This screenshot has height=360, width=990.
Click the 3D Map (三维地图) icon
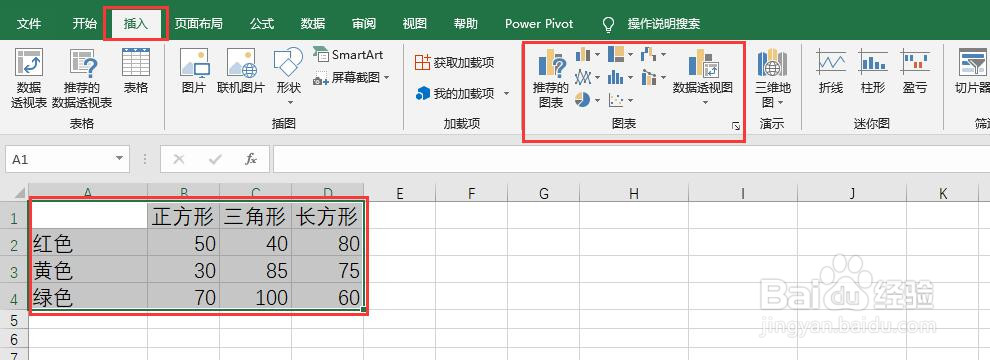coord(772,63)
